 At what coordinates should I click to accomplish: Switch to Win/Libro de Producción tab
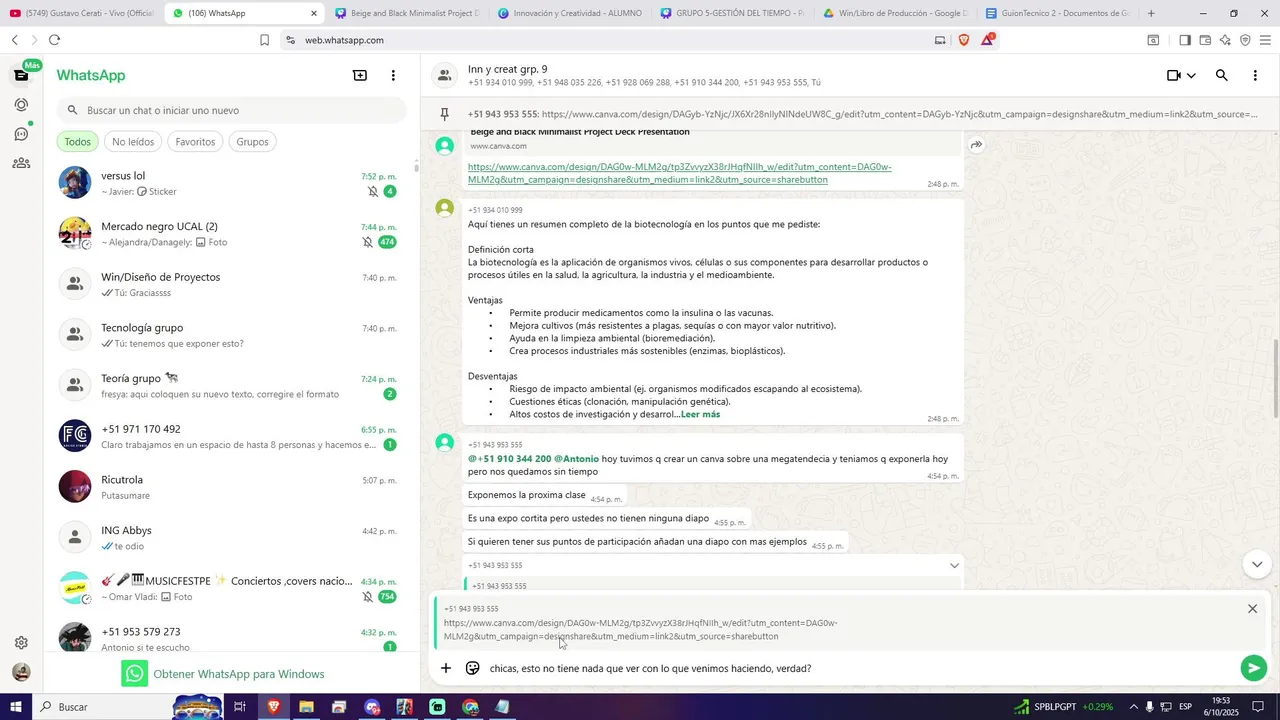(x=895, y=13)
